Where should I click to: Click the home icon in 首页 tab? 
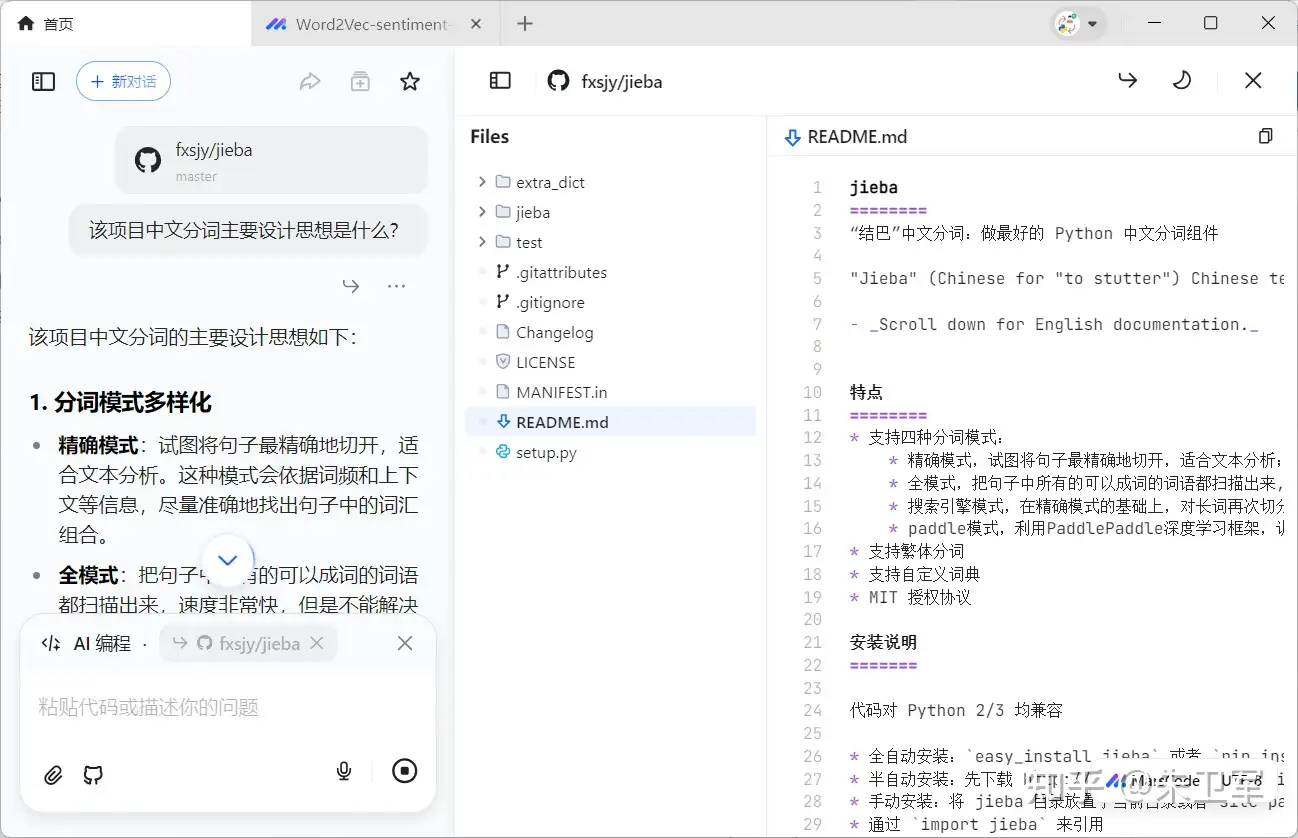(x=26, y=23)
